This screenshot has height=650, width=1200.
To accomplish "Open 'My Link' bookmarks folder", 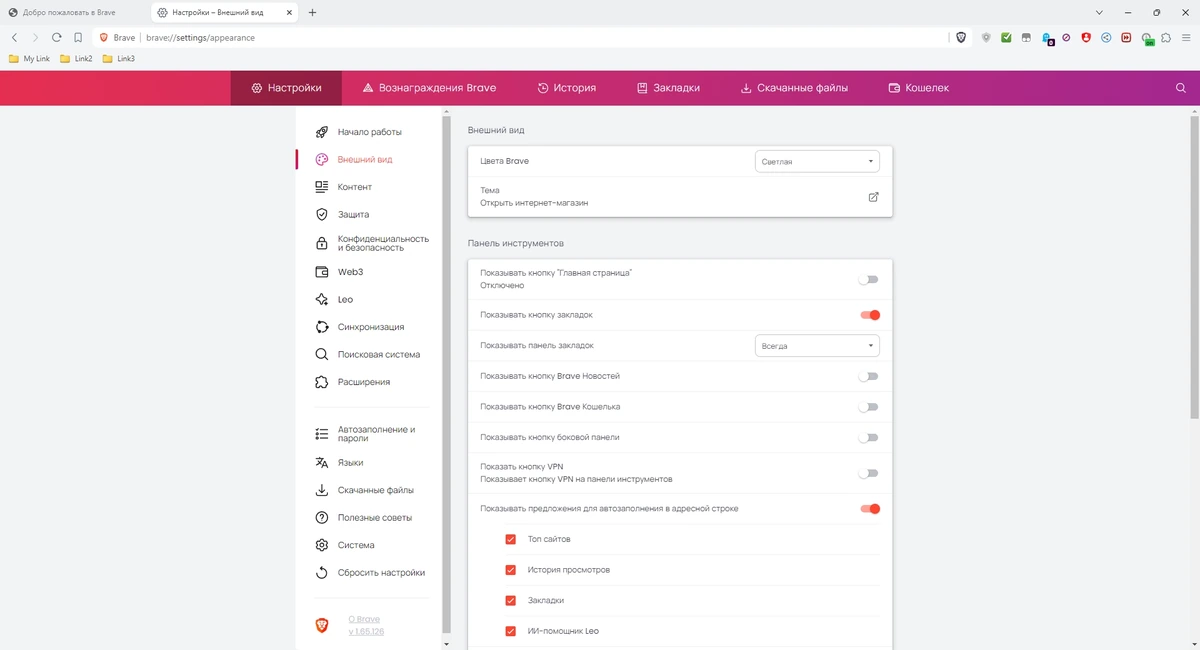I will click(x=29, y=59).
